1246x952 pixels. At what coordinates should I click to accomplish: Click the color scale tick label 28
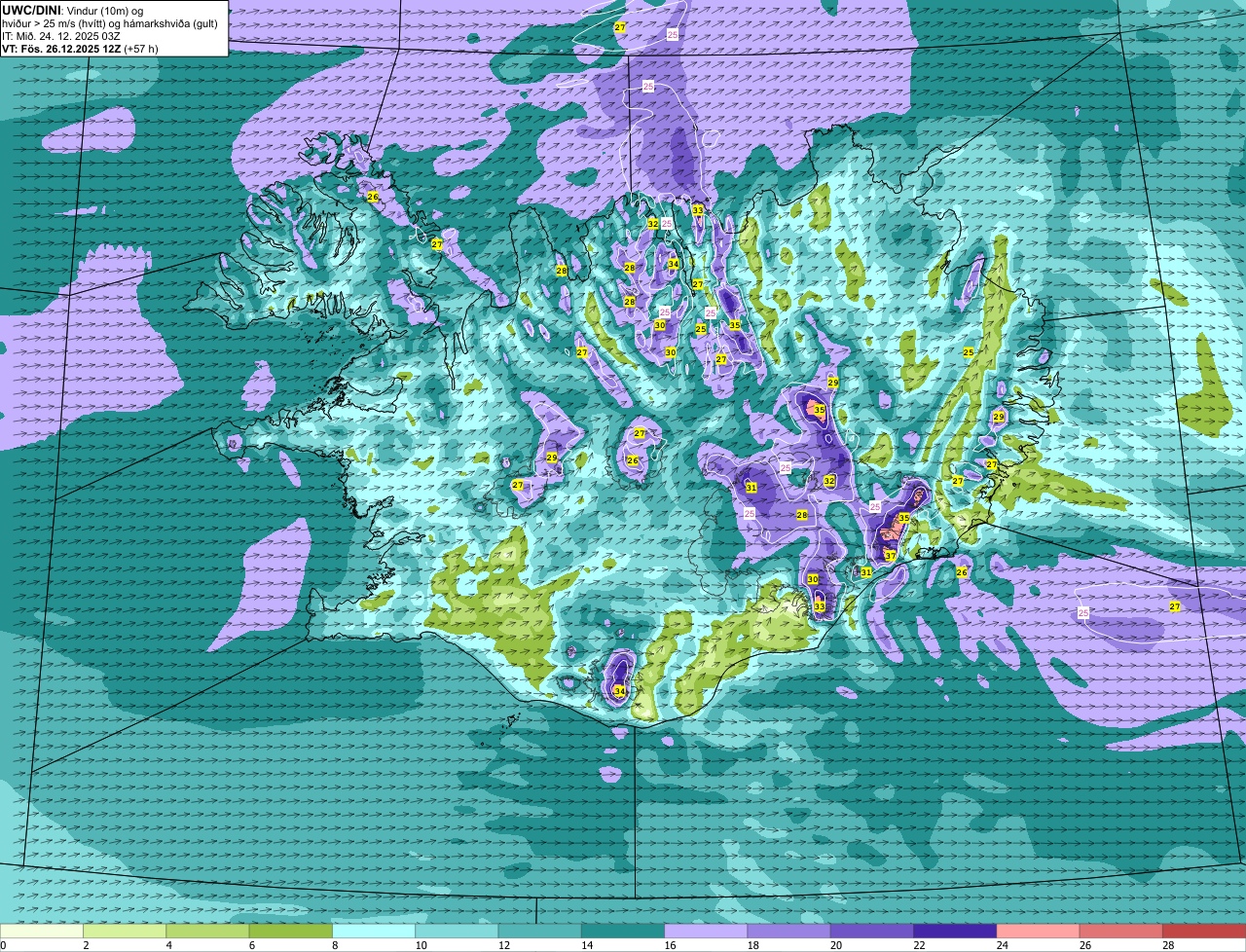(x=1166, y=945)
